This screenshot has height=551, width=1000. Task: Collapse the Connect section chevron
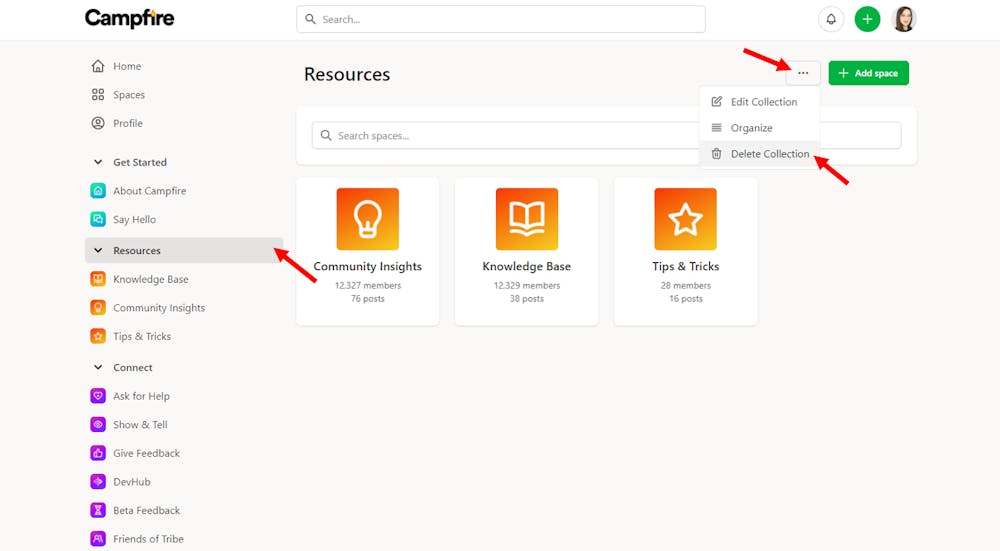pyautogui.click(x=98, y=367)
